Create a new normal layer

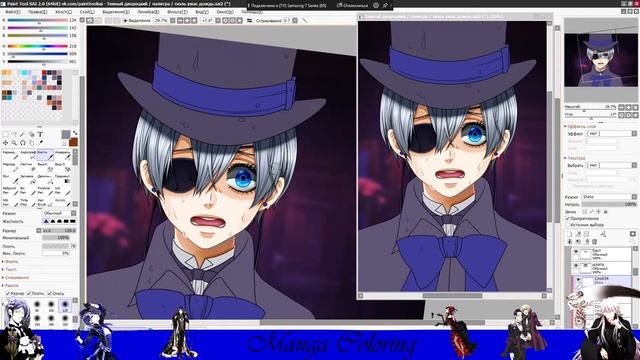click(570, 234)
